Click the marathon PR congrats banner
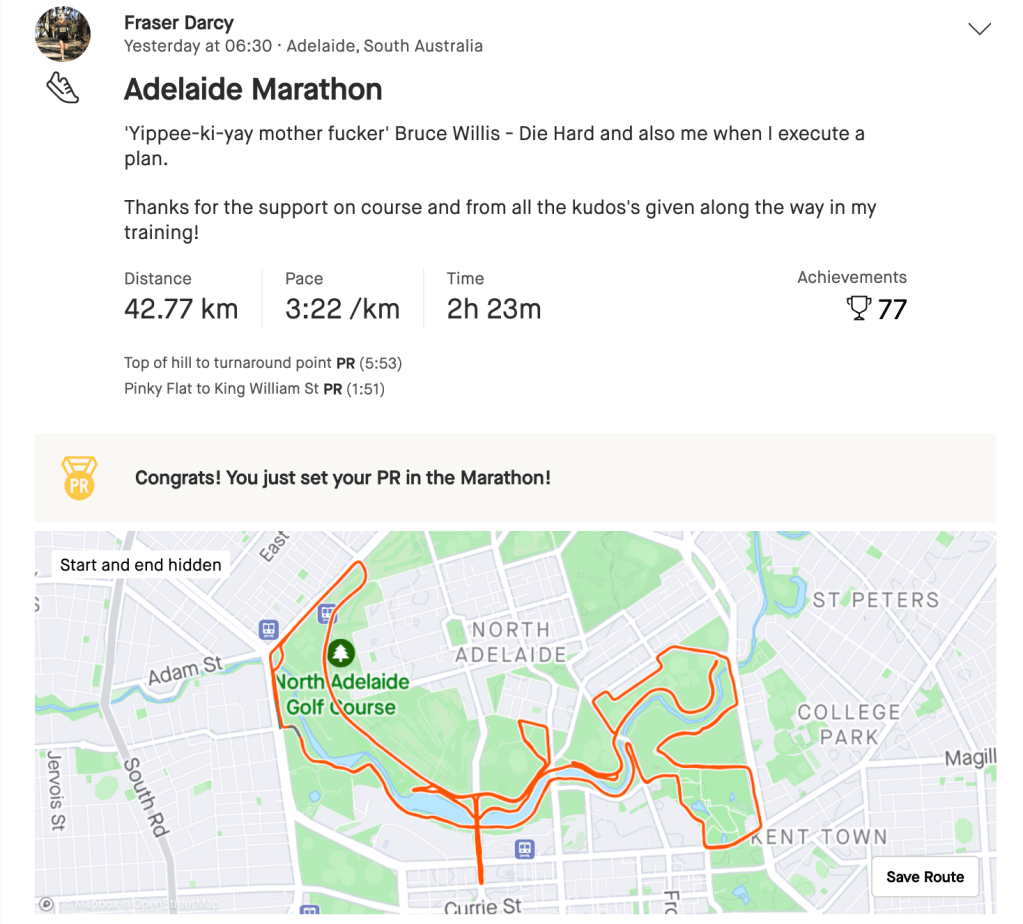This screenshot has height=924, width=1023. [342, 478]
